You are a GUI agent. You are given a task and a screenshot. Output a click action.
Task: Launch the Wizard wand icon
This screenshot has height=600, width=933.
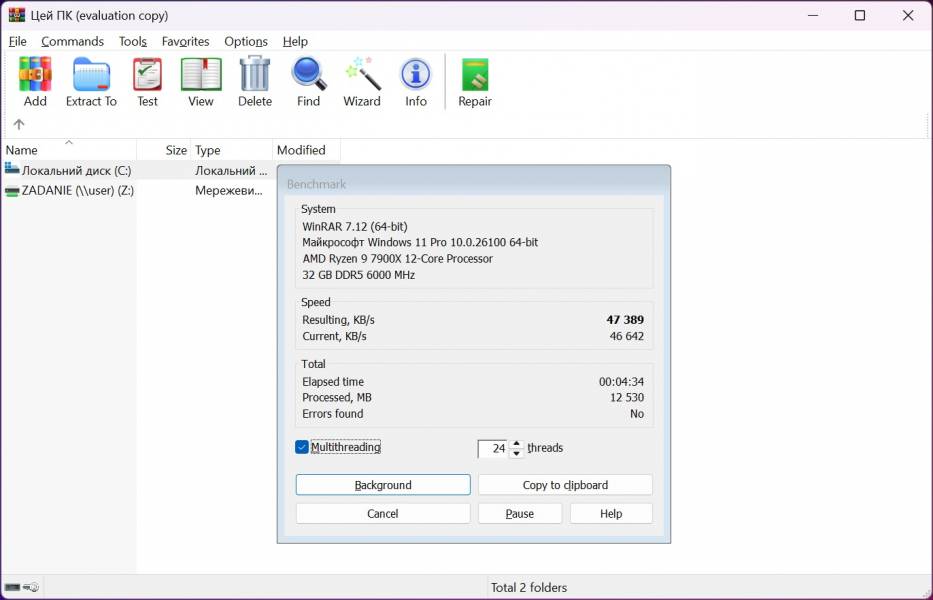[x=362, y=76]
